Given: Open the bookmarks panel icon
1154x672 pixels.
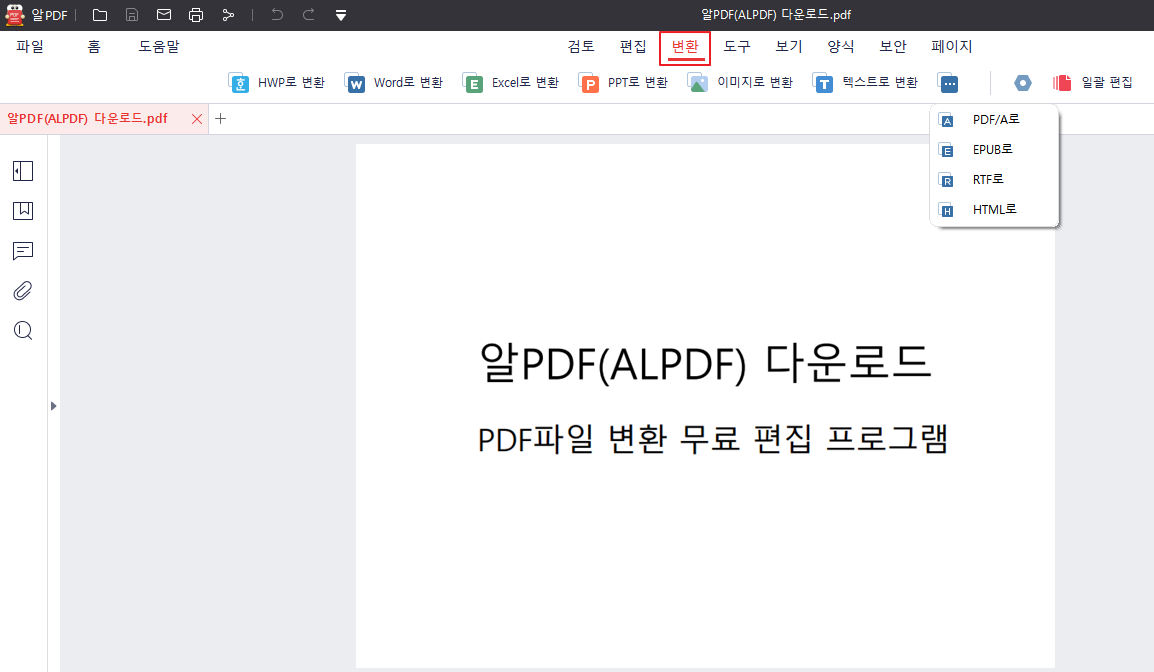Looking at the screenshot, I should pyautogui.click(x=22, y=210).
